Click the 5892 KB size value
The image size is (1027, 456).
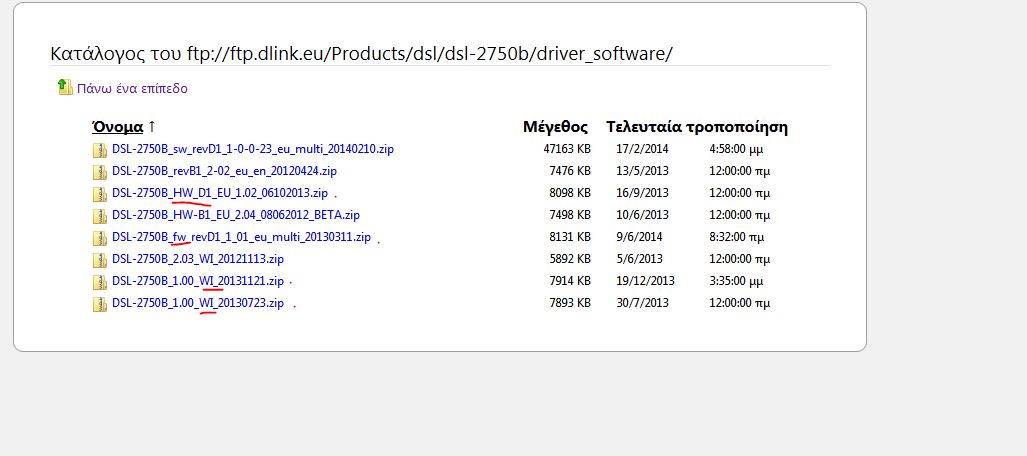(x=570, y=259)
